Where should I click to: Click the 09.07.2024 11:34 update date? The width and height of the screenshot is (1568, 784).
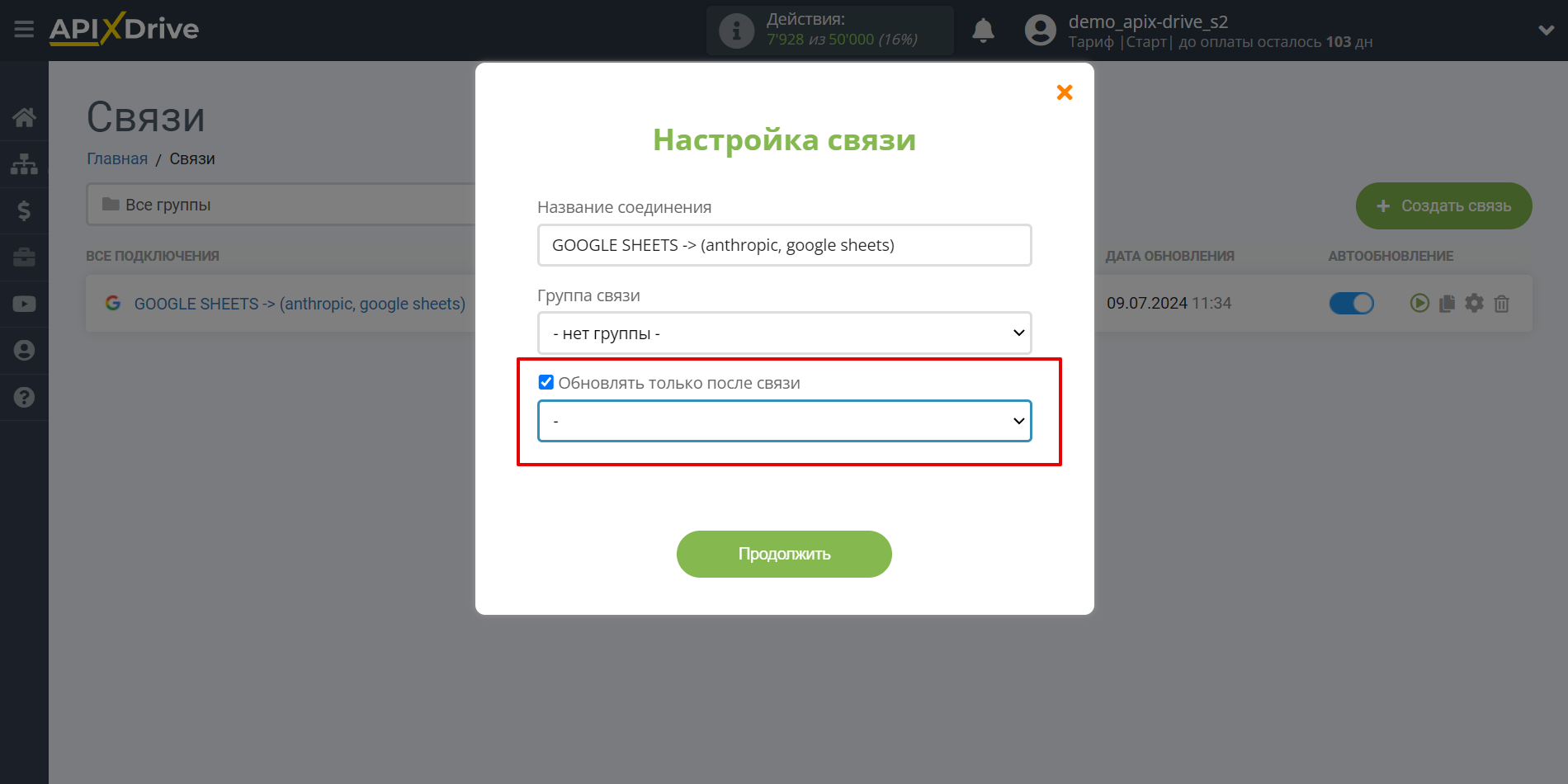click(x=1169, y=303)
